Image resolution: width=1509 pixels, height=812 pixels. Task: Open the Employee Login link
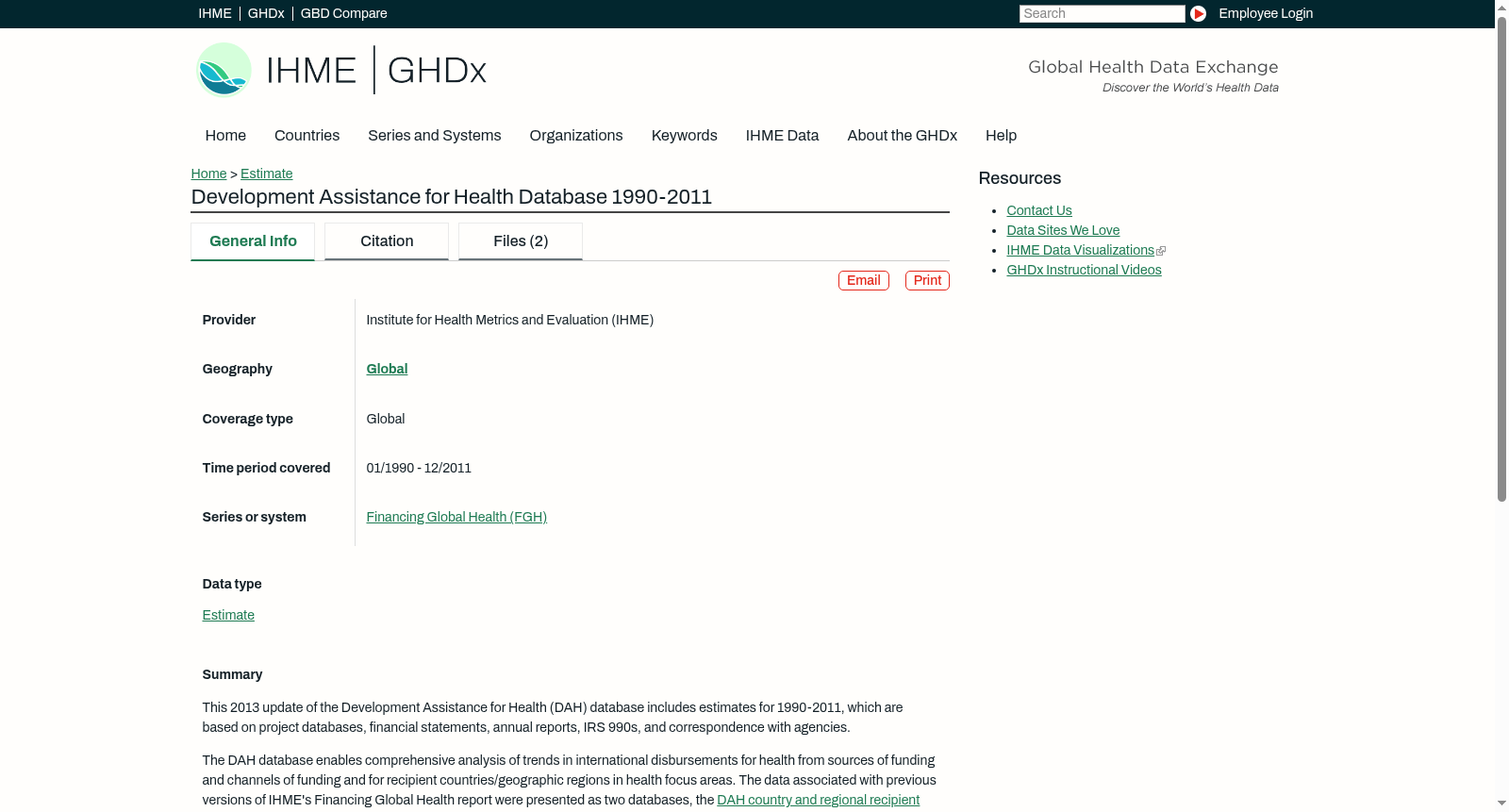pyautogui.click(x=1266, y=13)
